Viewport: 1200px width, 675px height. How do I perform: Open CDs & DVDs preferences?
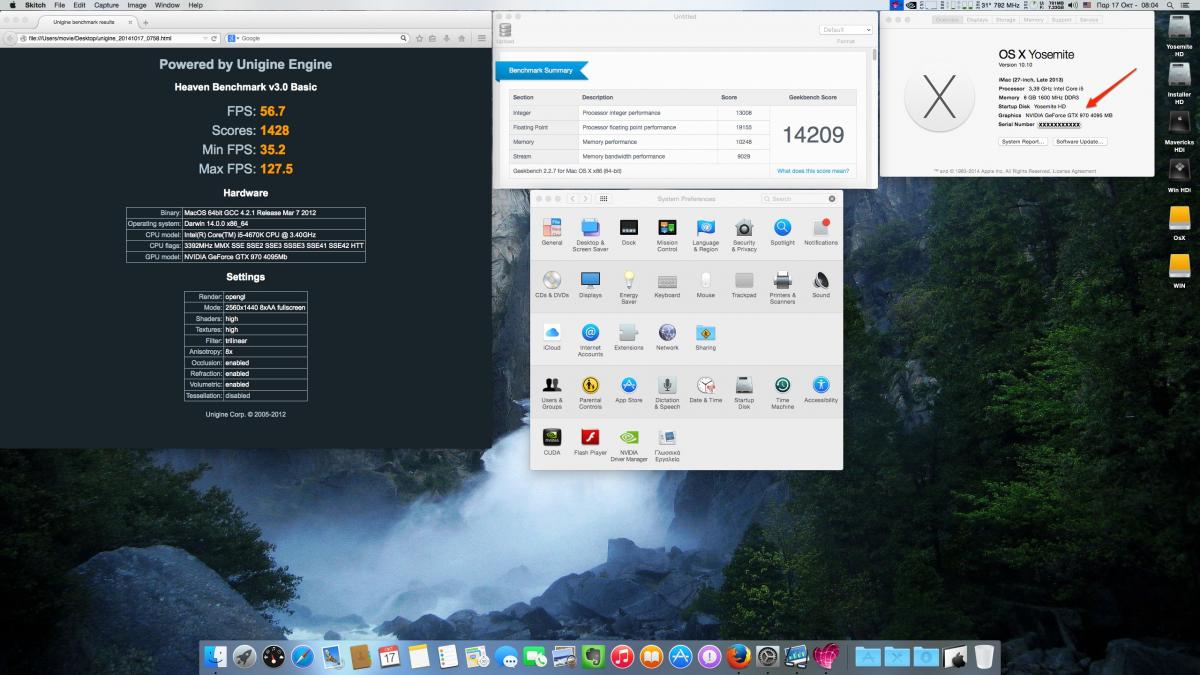pos(552,284)
